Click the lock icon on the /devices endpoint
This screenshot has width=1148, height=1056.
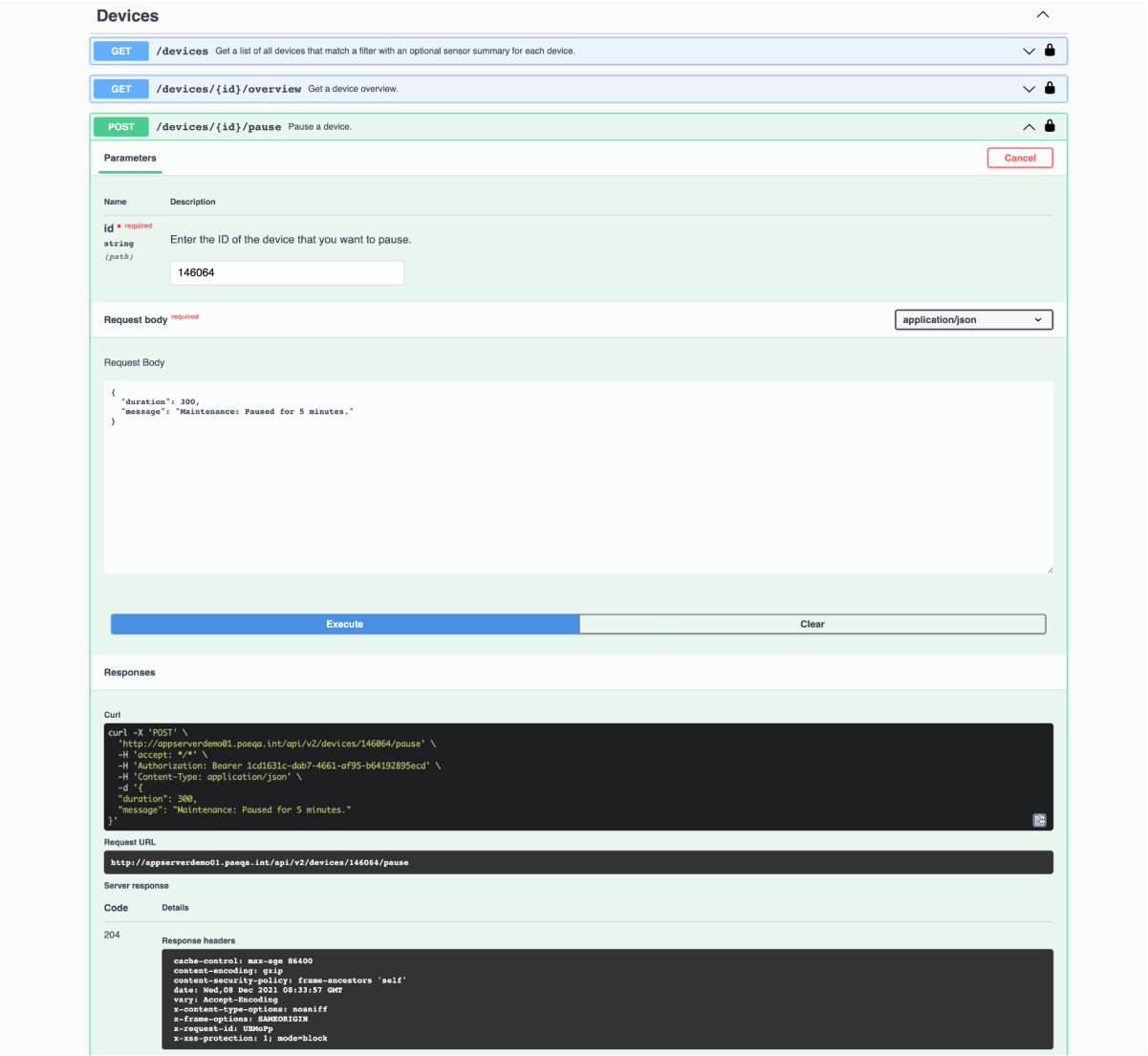click(1049, 50)
